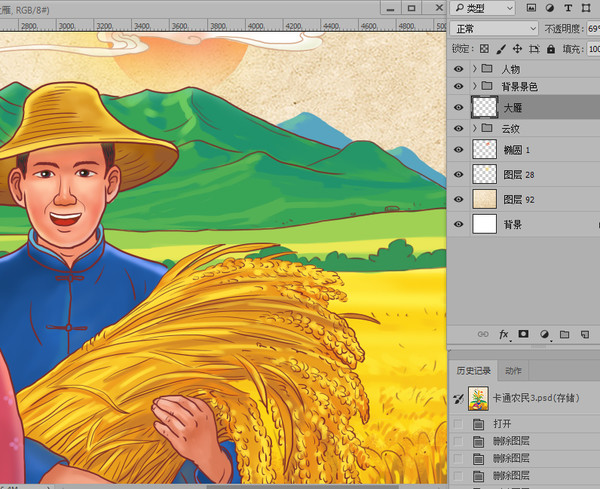Click folder icon of 背景景色 group
Viewport: 600px width, 489px height.
487,86
